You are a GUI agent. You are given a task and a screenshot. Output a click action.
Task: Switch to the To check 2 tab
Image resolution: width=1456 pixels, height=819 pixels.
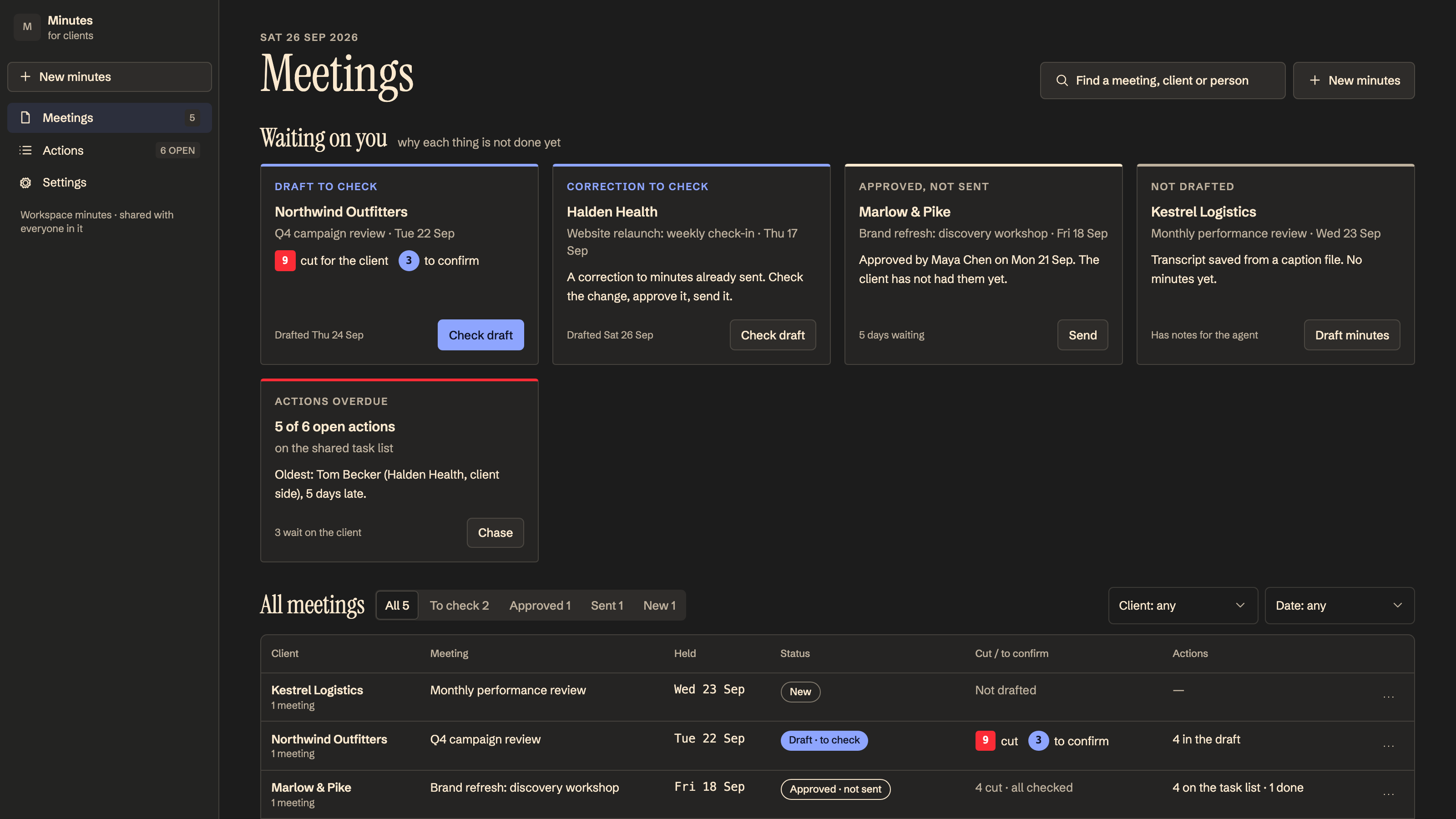[459, 605]
